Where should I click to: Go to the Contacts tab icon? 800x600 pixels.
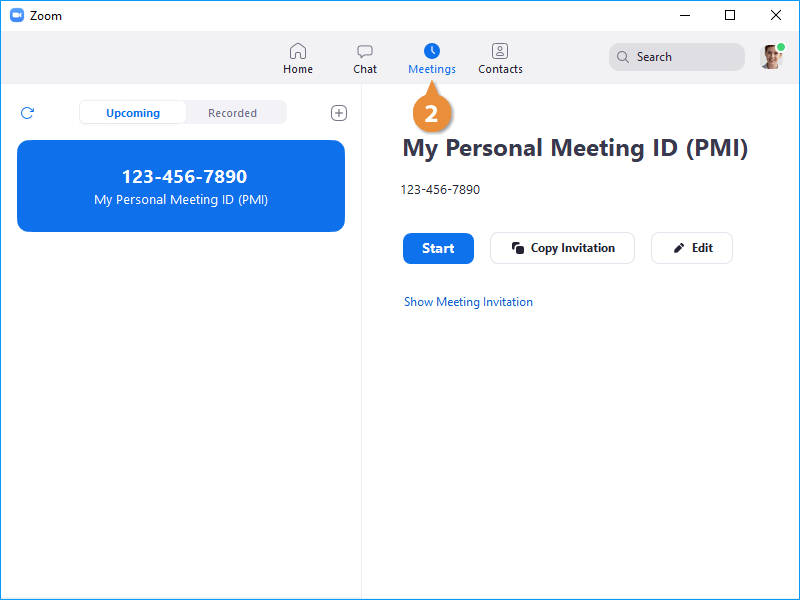click(x=500, y=51)
